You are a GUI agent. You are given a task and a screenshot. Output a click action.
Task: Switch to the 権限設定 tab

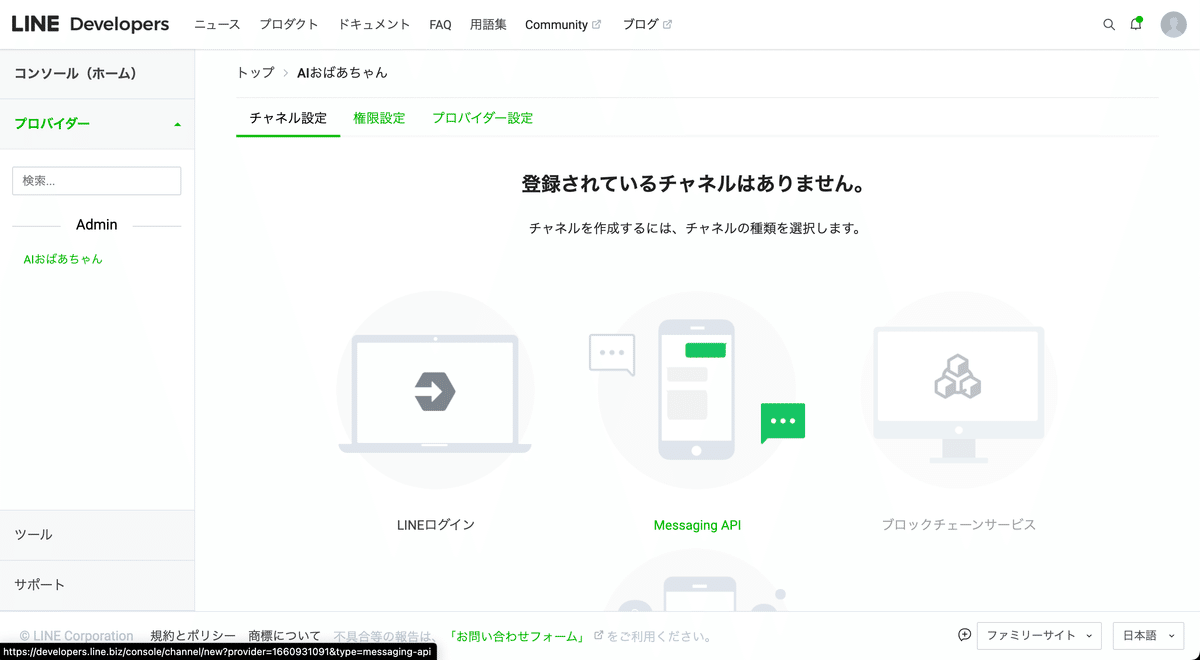pos(379,118)
